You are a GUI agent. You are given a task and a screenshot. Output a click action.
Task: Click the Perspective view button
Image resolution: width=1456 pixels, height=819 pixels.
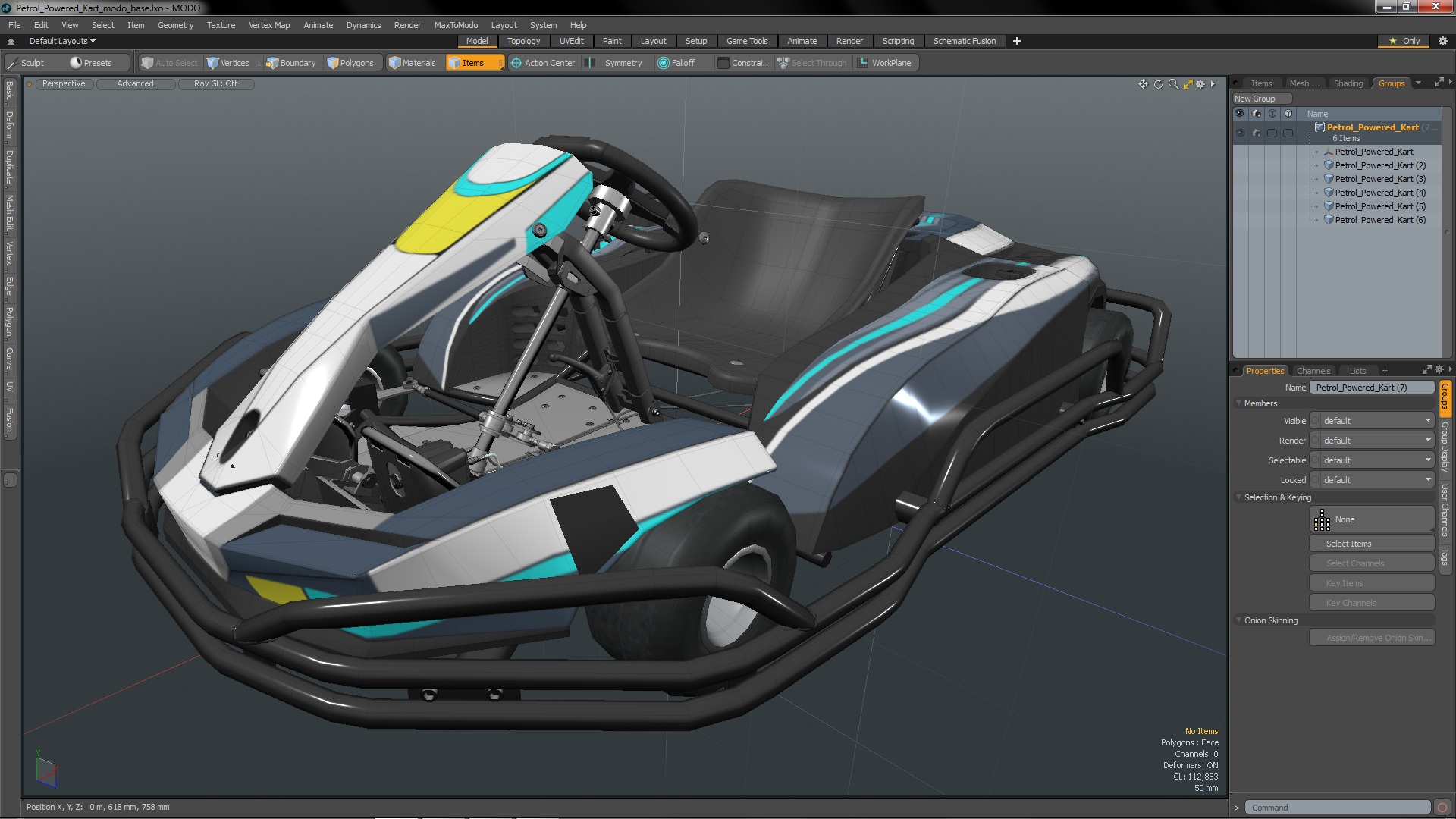pos(64,84)
